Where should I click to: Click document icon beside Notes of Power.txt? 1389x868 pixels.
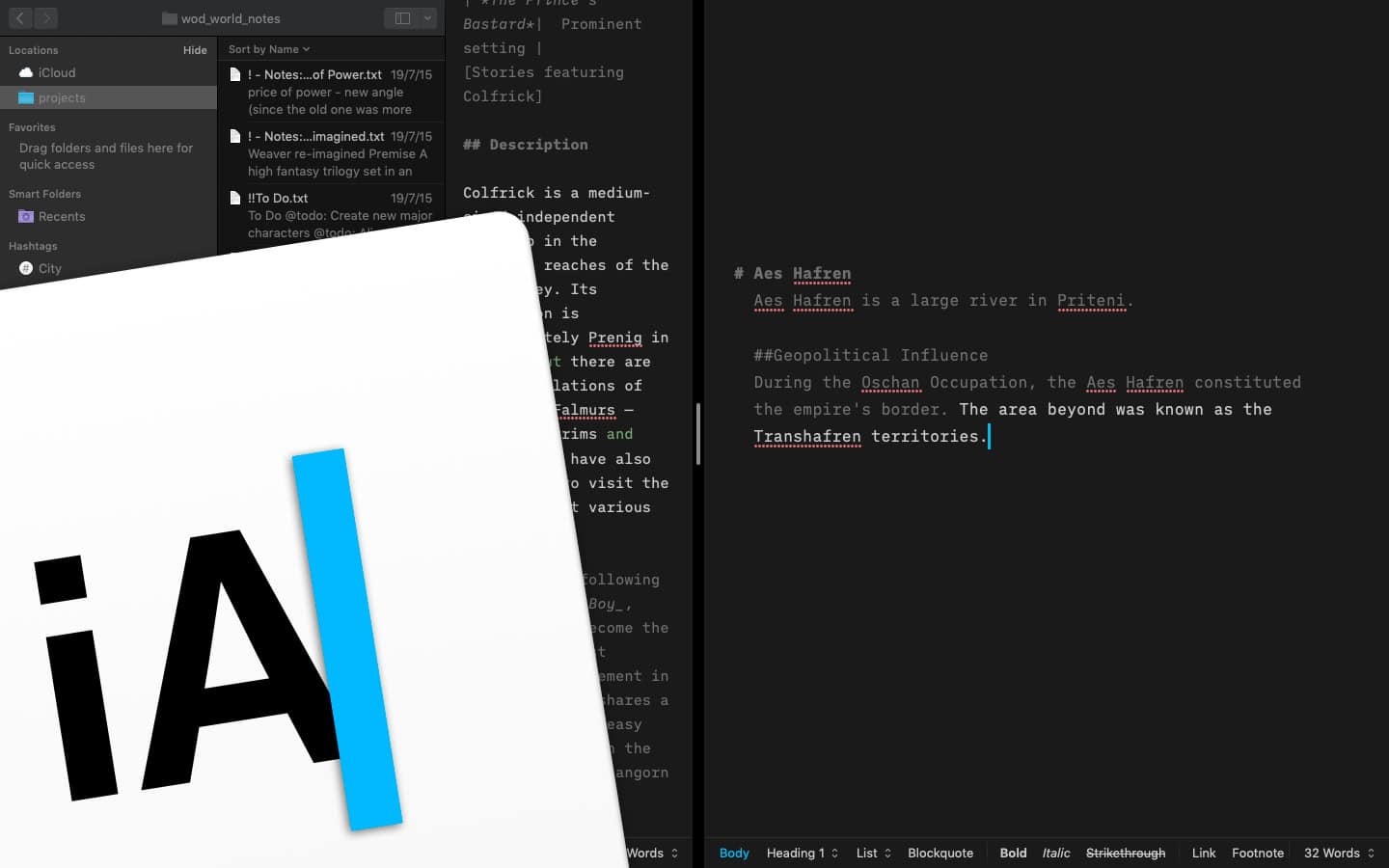point(234,74)
